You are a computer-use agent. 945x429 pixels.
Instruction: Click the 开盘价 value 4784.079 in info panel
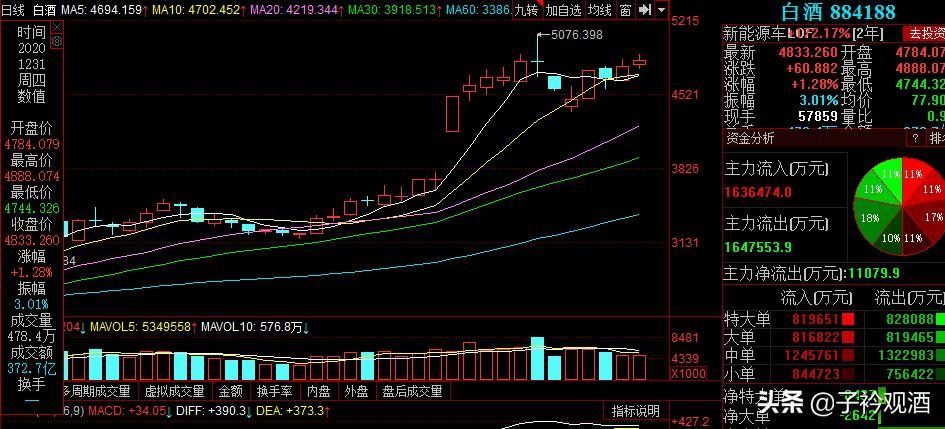pos(31,145)
